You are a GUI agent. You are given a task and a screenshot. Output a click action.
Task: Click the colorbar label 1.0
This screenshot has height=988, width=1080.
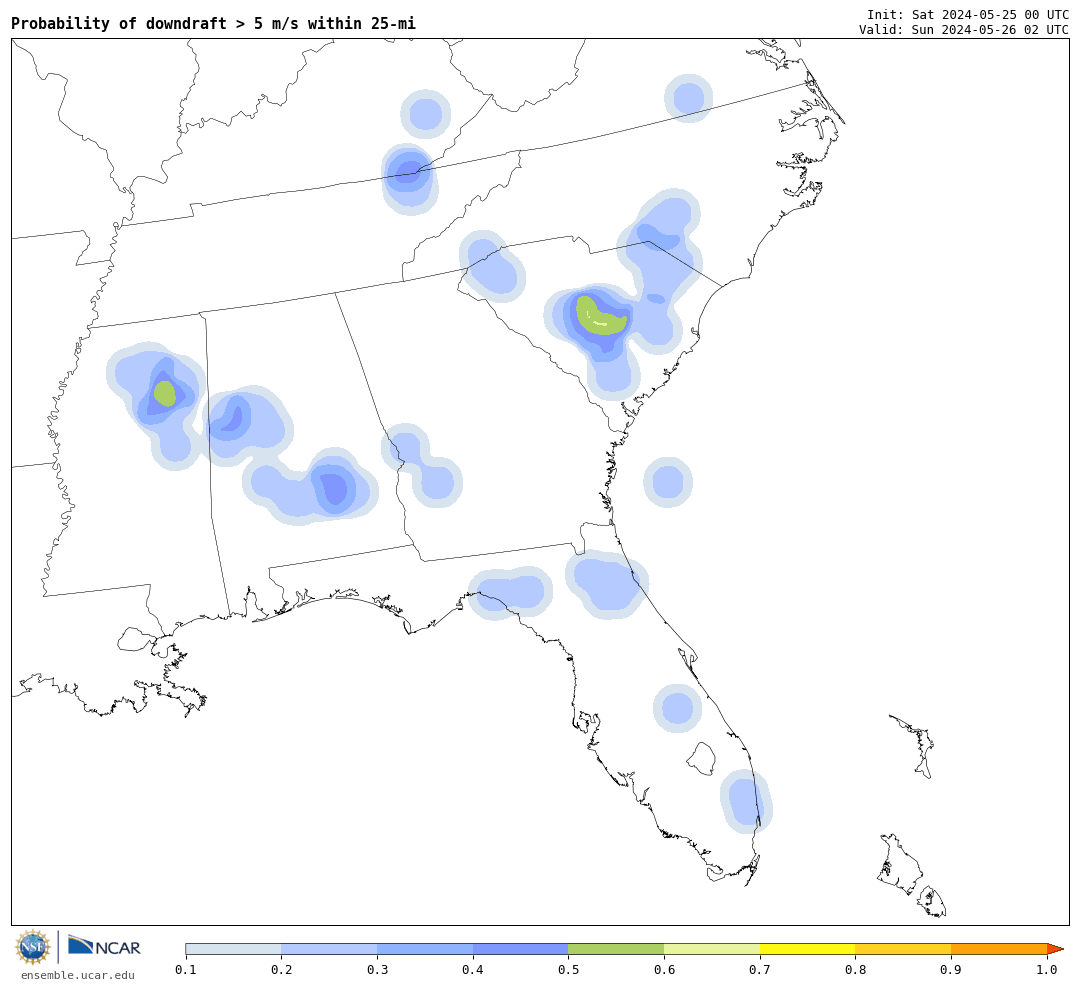click(x=1047, y=970)
